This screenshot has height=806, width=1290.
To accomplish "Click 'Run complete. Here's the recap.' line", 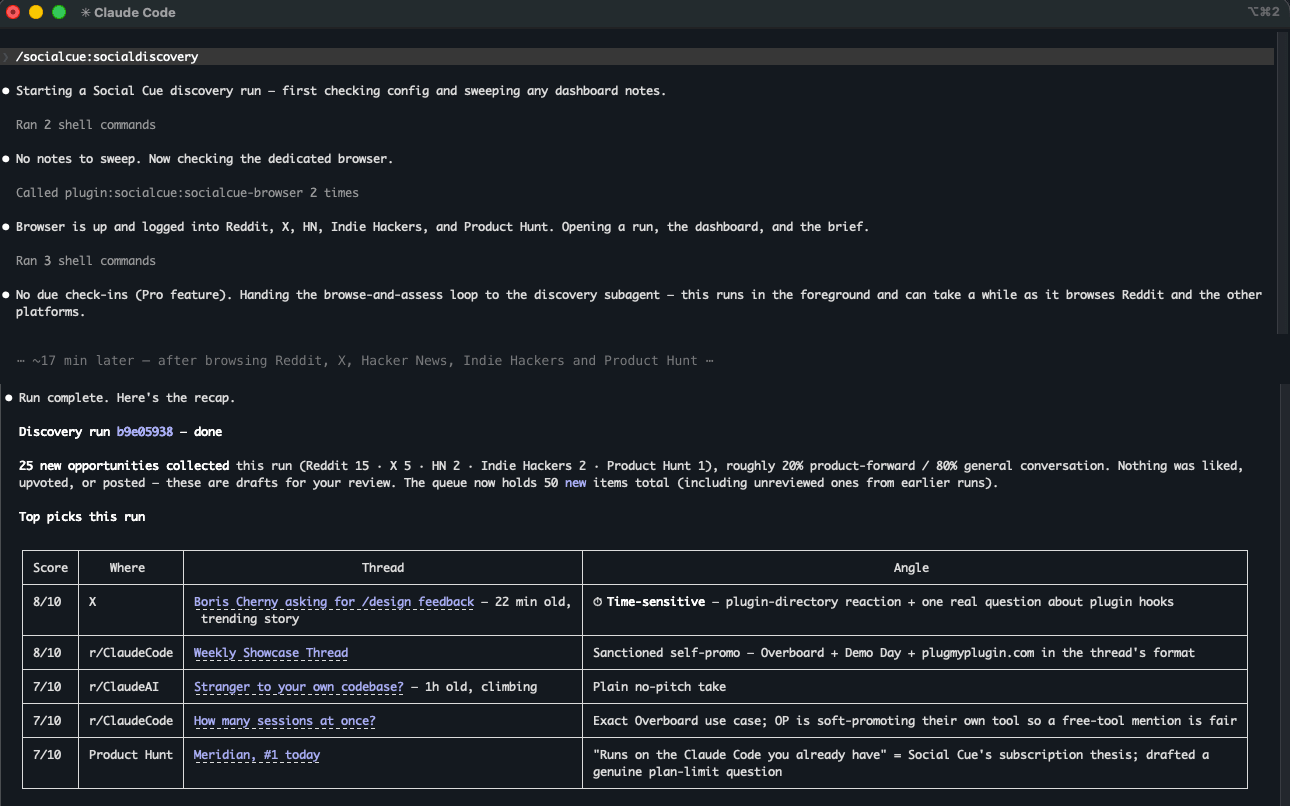I will coord(127,398).
